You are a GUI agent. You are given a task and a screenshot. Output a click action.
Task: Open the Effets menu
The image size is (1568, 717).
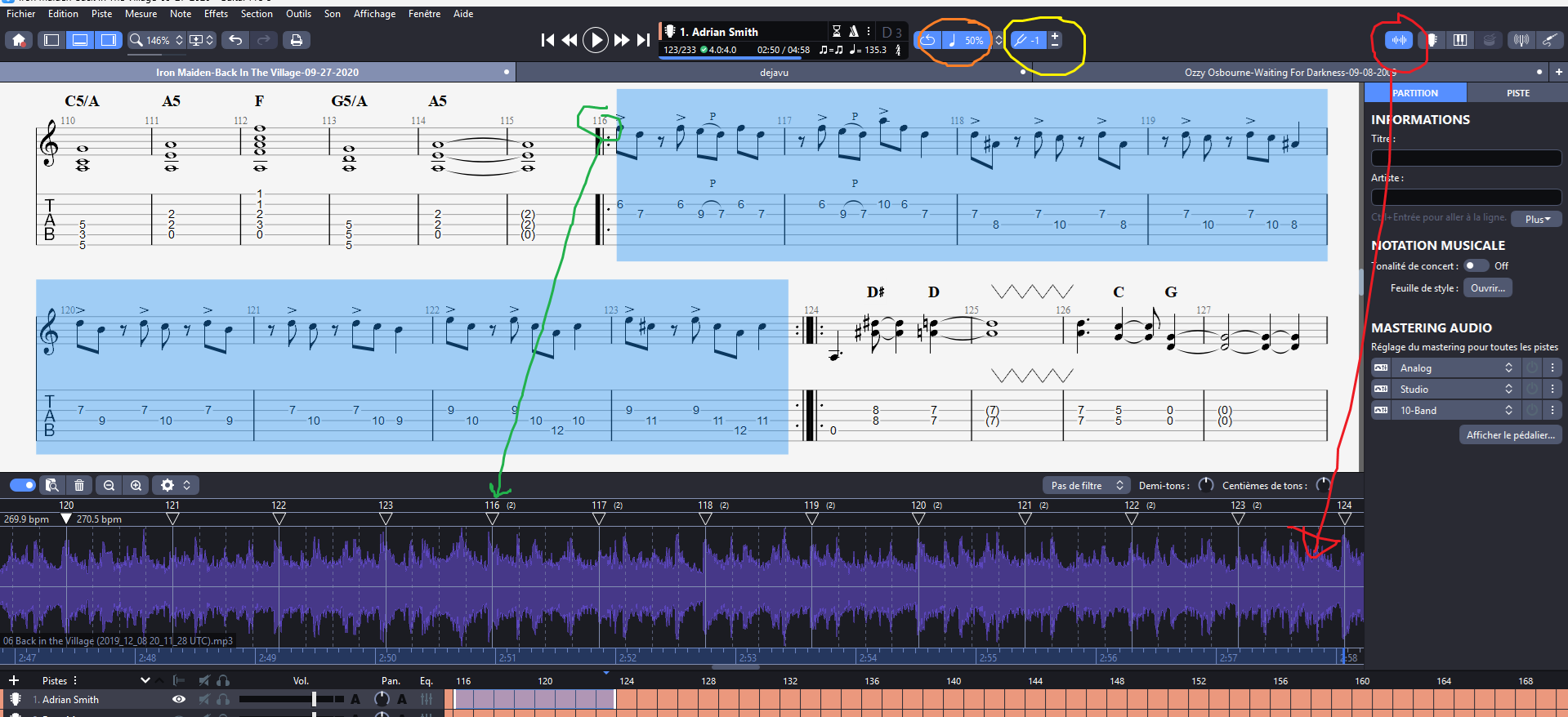pos(216,14)
